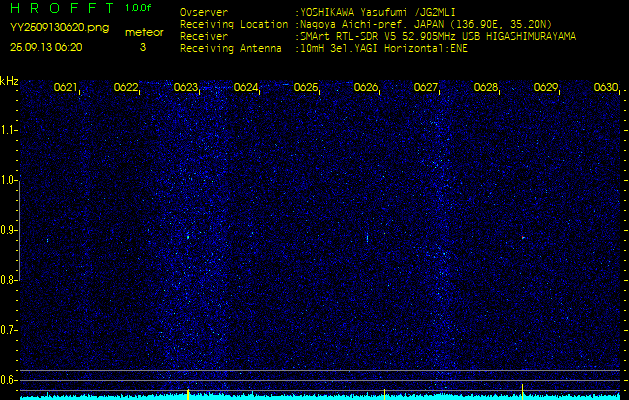Select the Nagoya Aichi-pref. JAPAN location text
This screenshot has width=629, height=400.
pos(426,24)
